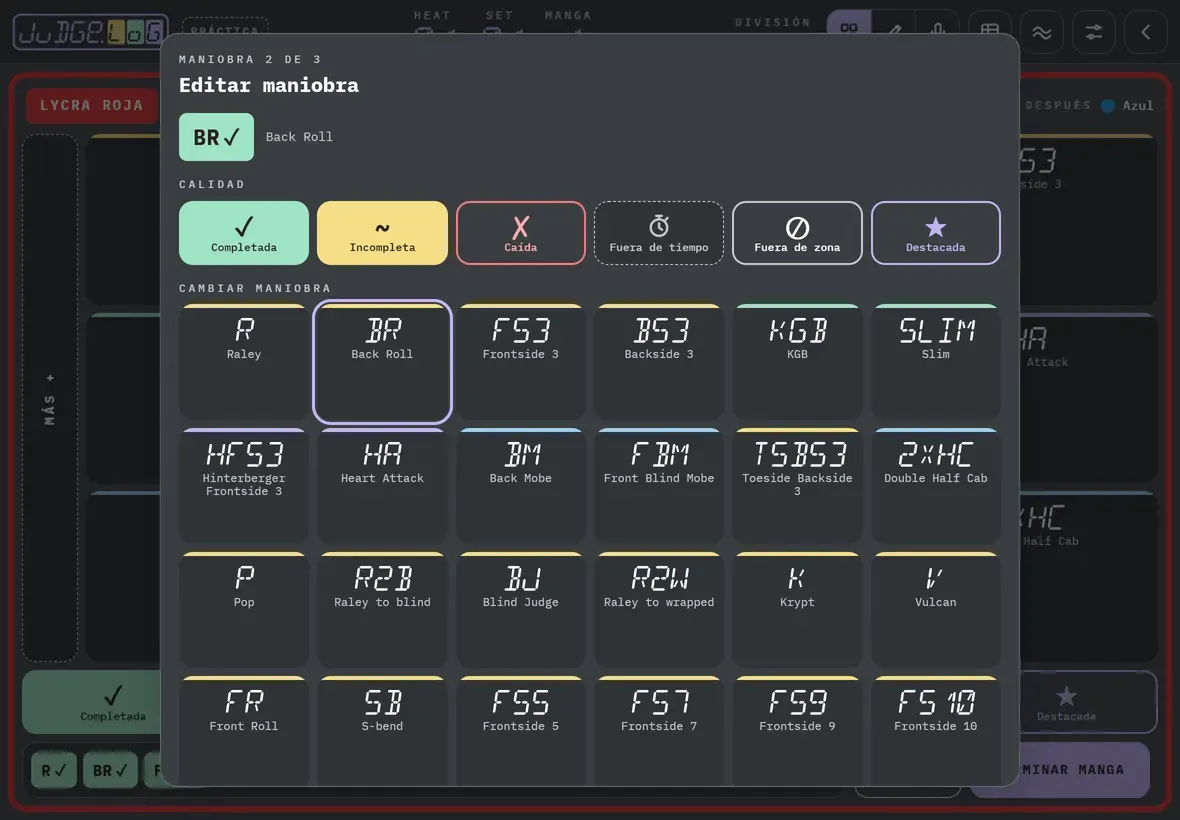1180x820 pixels.
Task: Change maneuver to Raley
Action: click(x=244, y=362)
